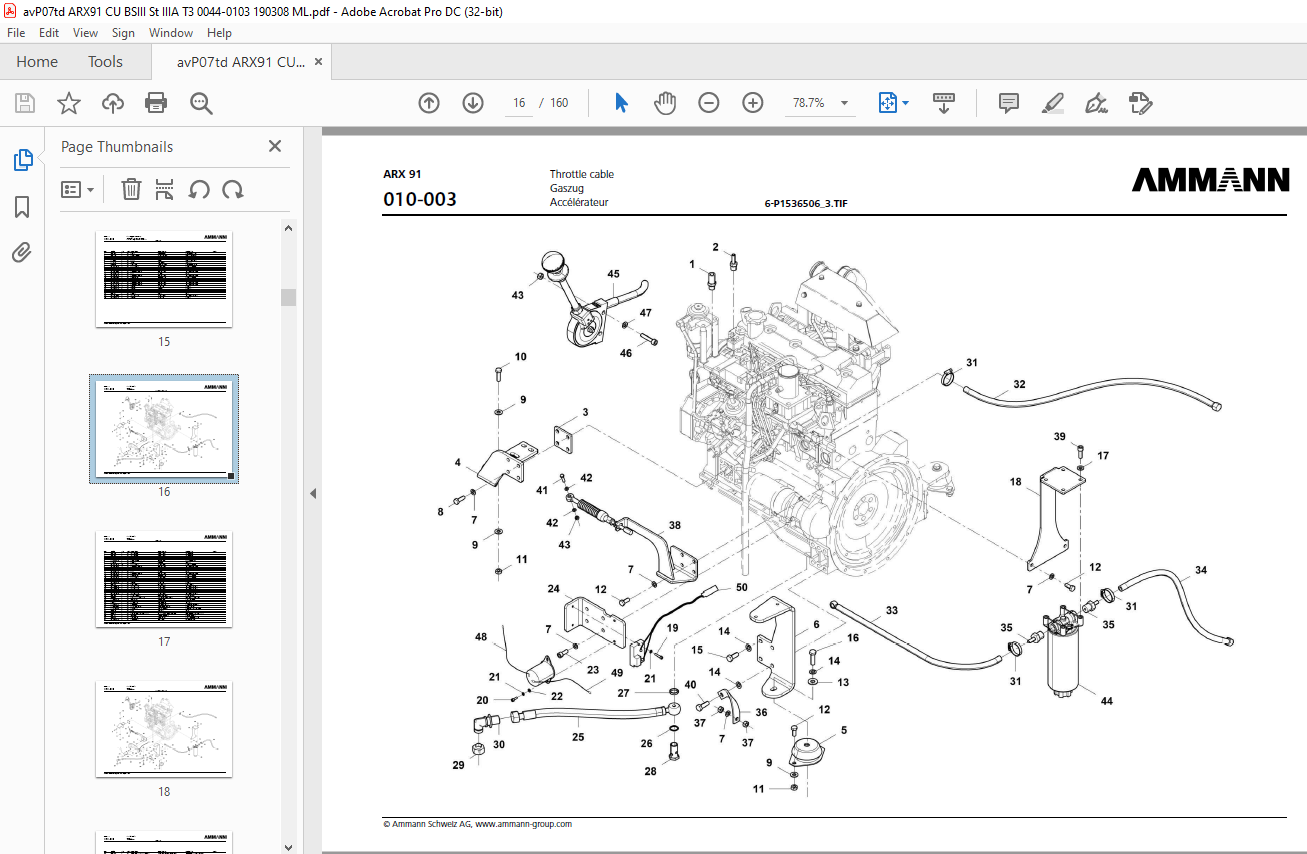Switch to the Home tab
The height and width of the screenshot is (854, 1307).
point(37,61)
